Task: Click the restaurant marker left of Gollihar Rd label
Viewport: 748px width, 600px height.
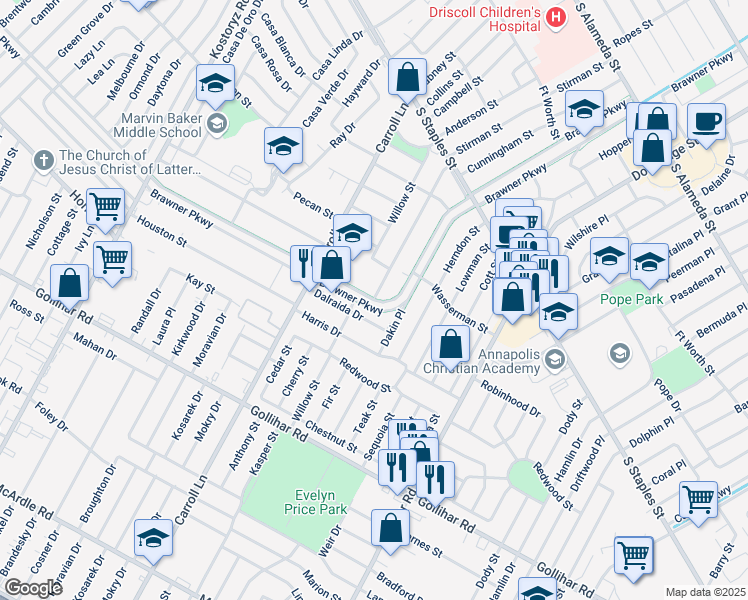Action: [397, 469]
